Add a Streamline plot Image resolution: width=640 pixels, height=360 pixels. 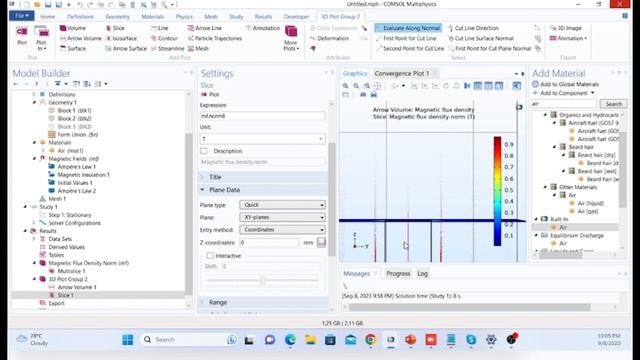167,49
